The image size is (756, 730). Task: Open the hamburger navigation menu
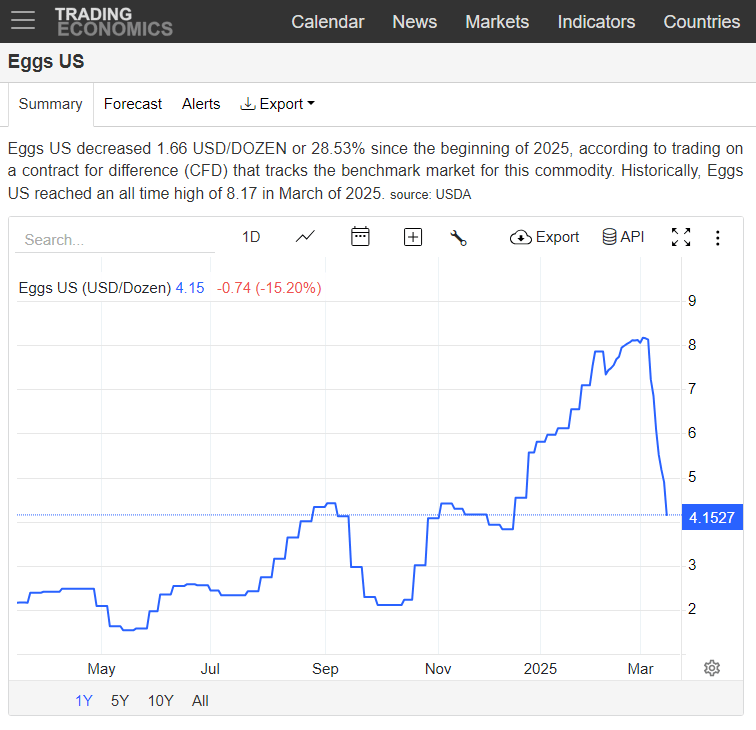[x=23, y=20]
